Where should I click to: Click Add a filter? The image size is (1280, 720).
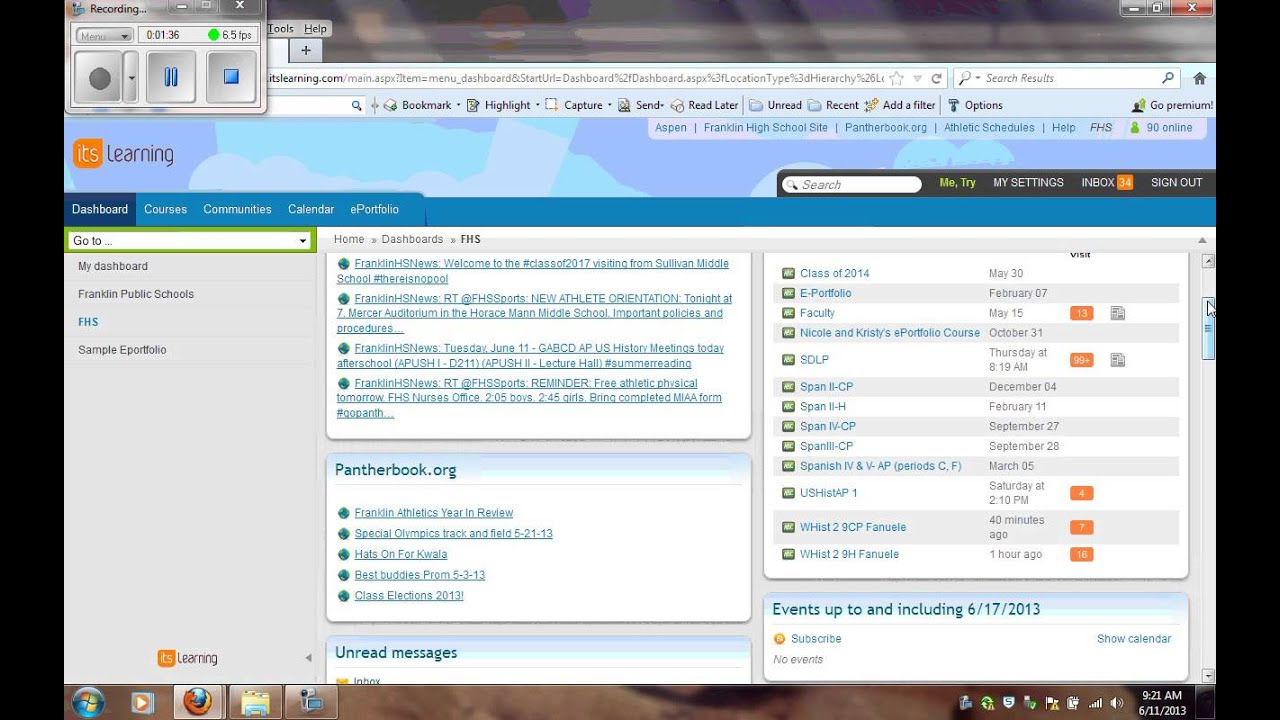(900, 105)
